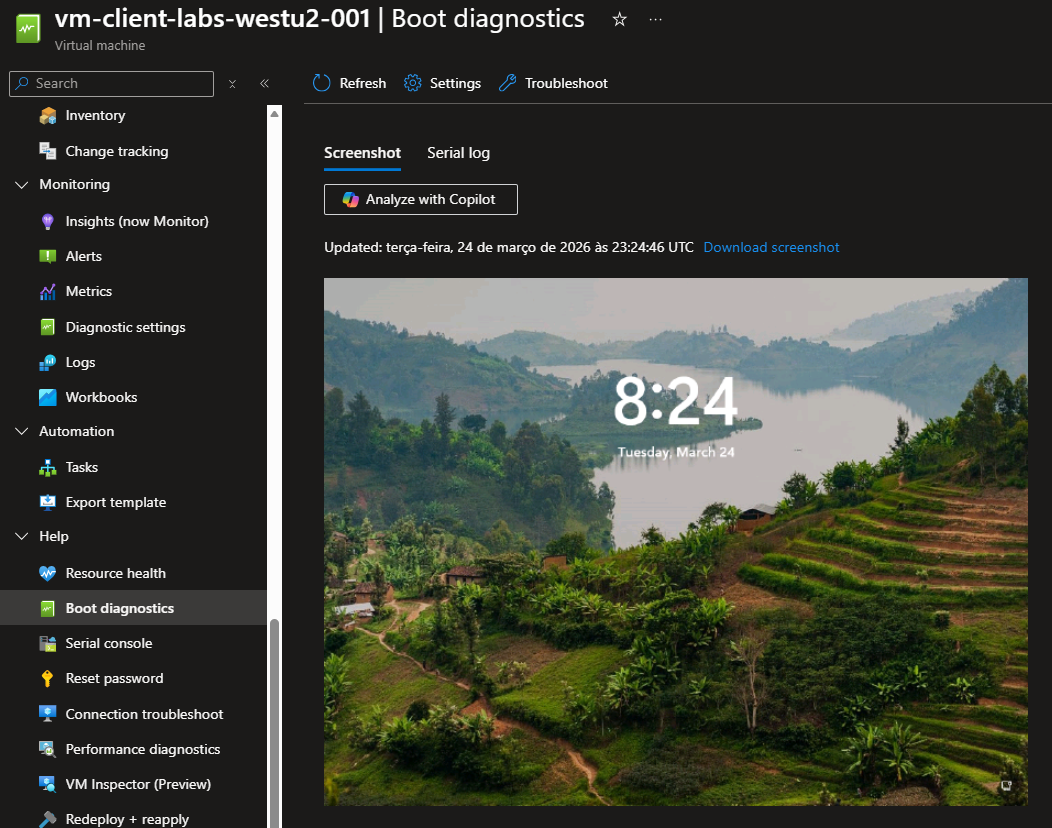Click the Download screenshot link

click(x=771, y=247)
